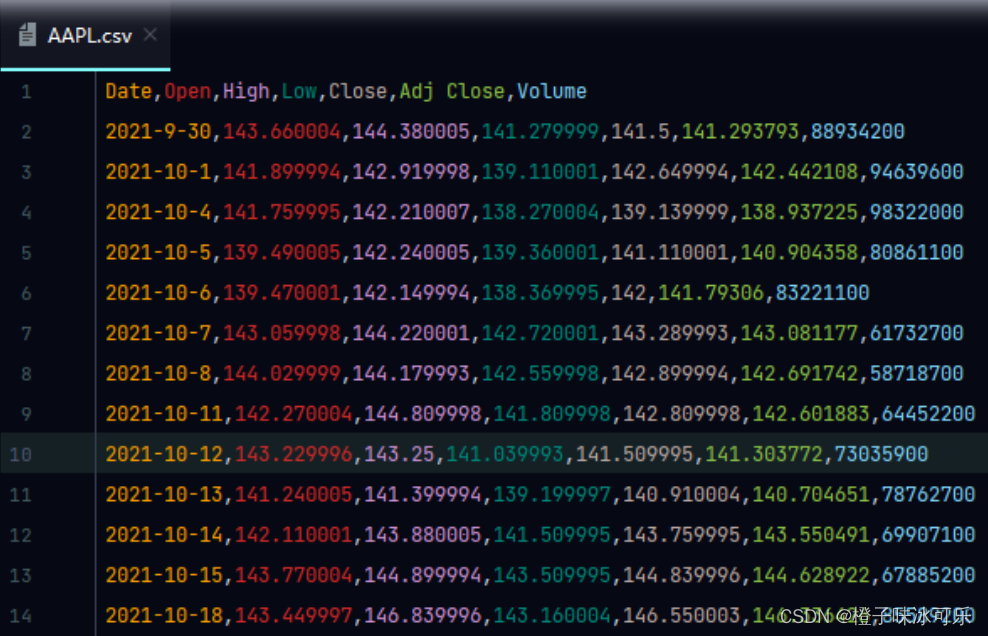Click volume value 94639600

916,172
